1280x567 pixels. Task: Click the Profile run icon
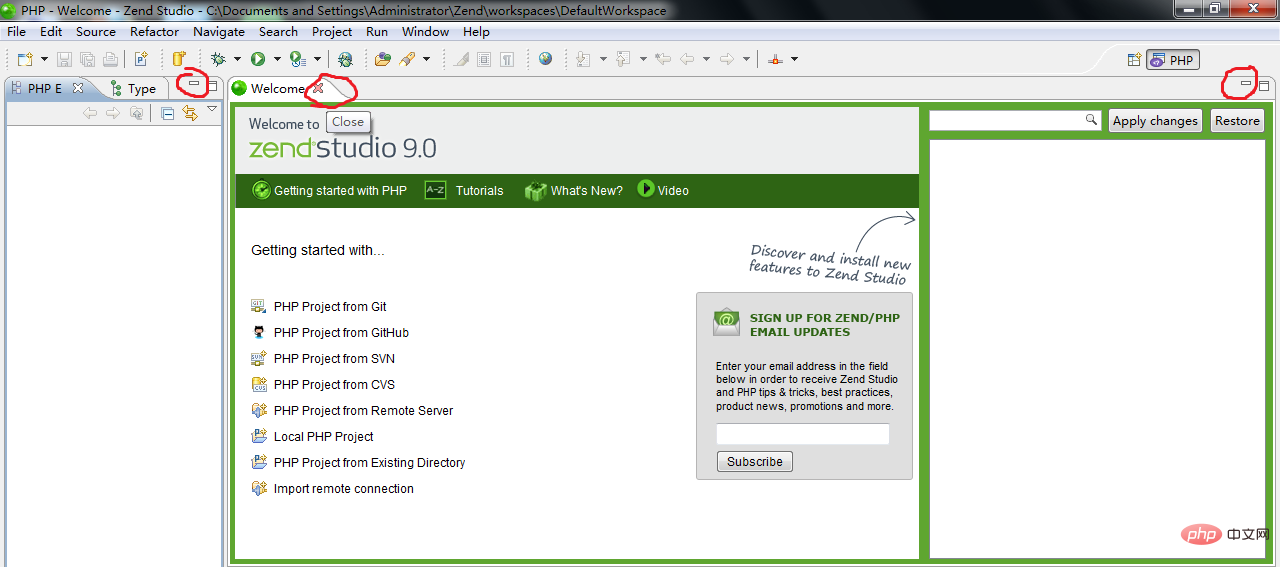point(297,60)
